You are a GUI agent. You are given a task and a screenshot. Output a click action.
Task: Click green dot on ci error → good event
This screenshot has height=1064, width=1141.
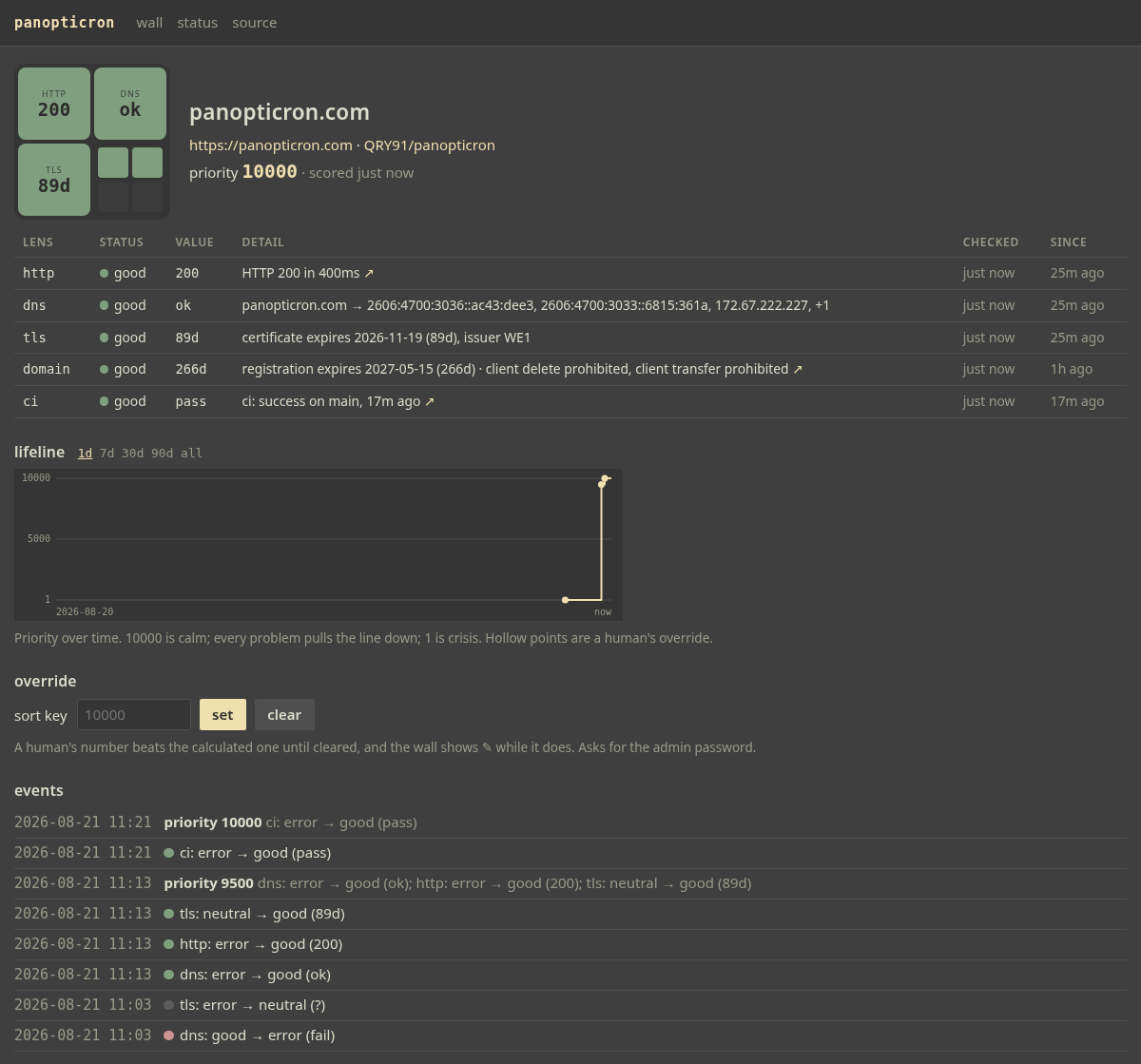point(169,853)
